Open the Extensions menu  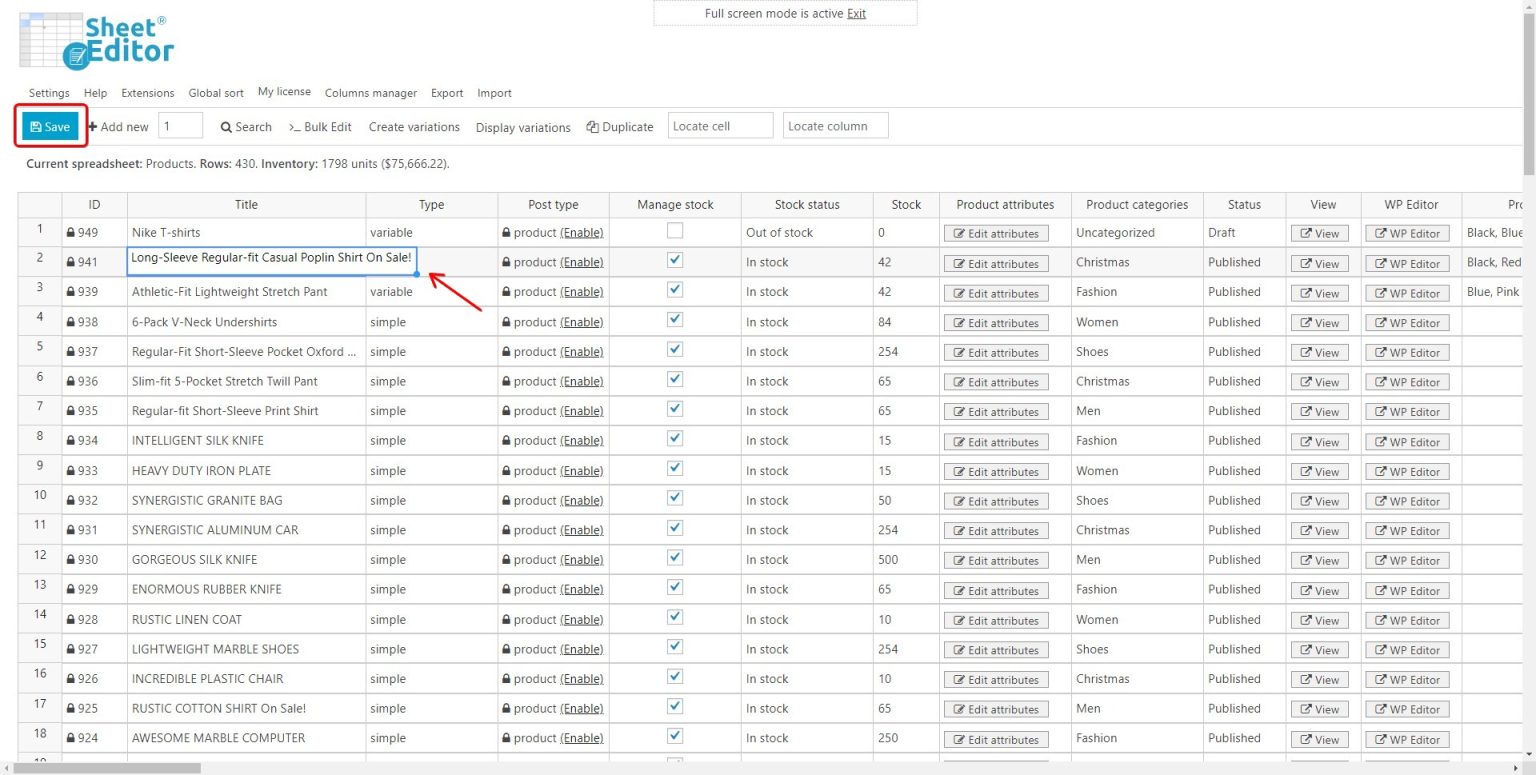[x=147, y=93]
